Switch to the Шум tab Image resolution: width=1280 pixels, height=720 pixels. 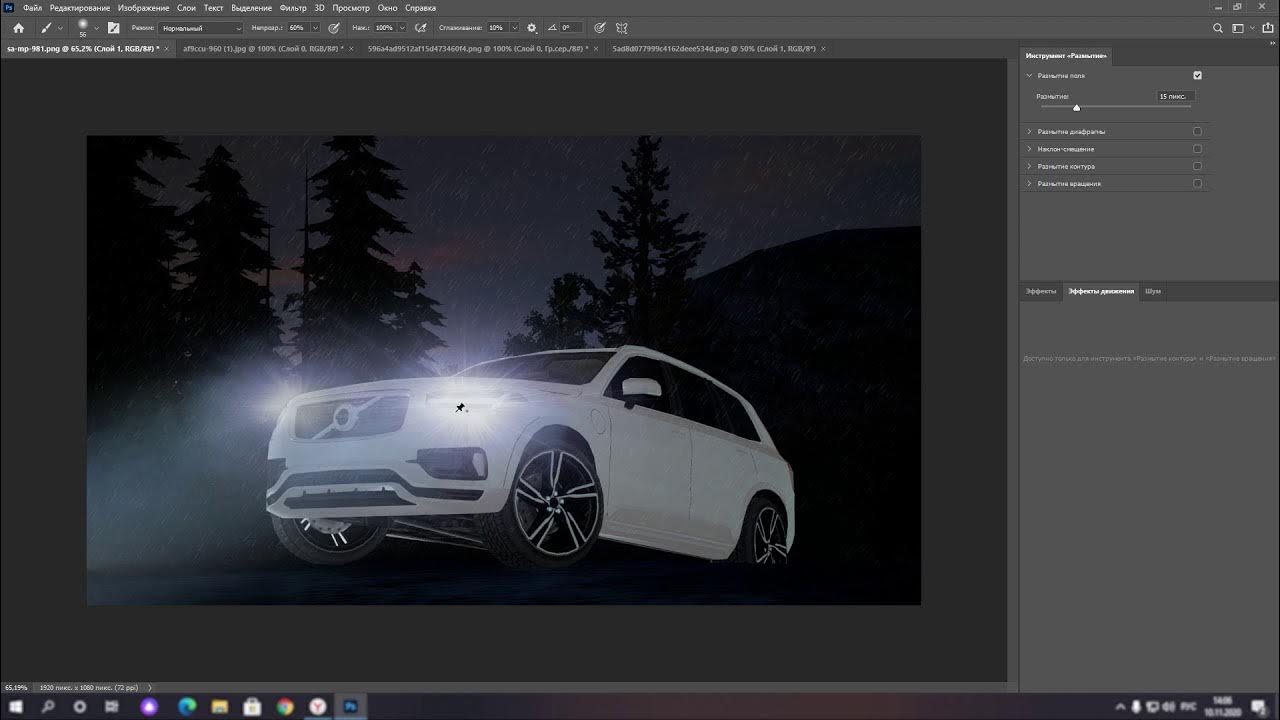[1153, 291]
